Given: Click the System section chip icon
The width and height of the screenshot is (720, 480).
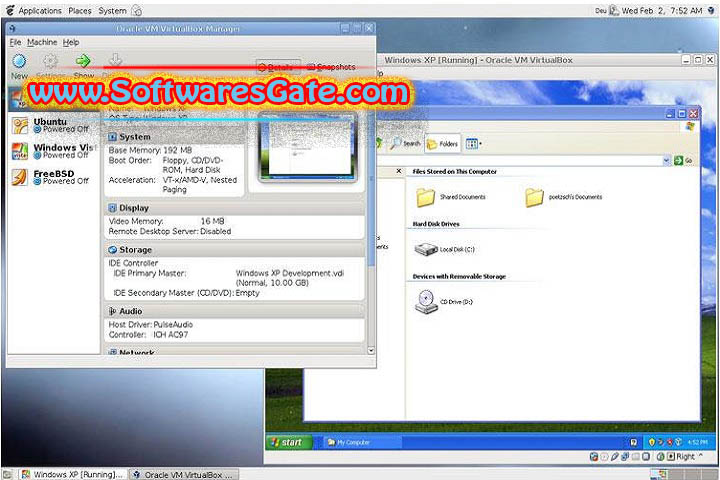Looking at the screenshot, I should pos(112,137).
